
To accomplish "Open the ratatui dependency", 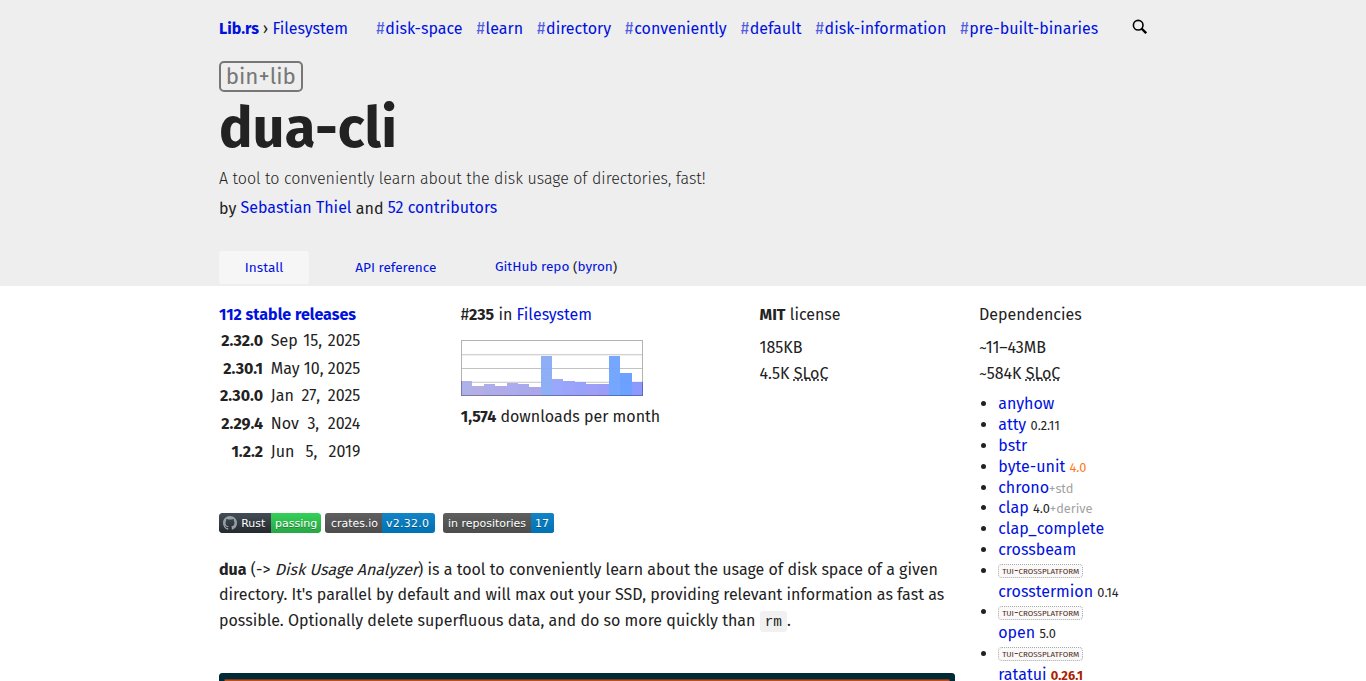I will tap(1022, 675).
